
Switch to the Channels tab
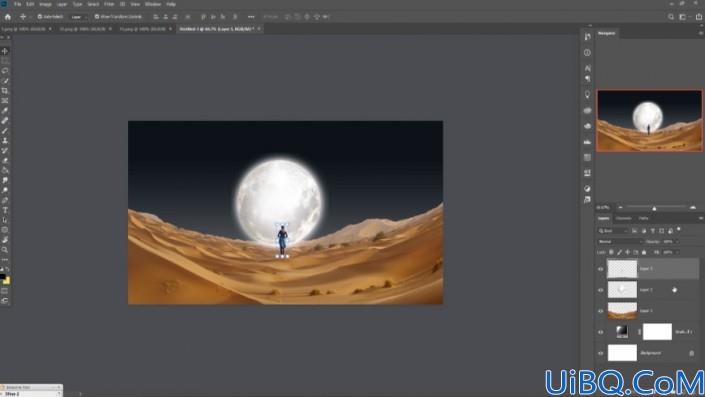(x=624, y=218)
